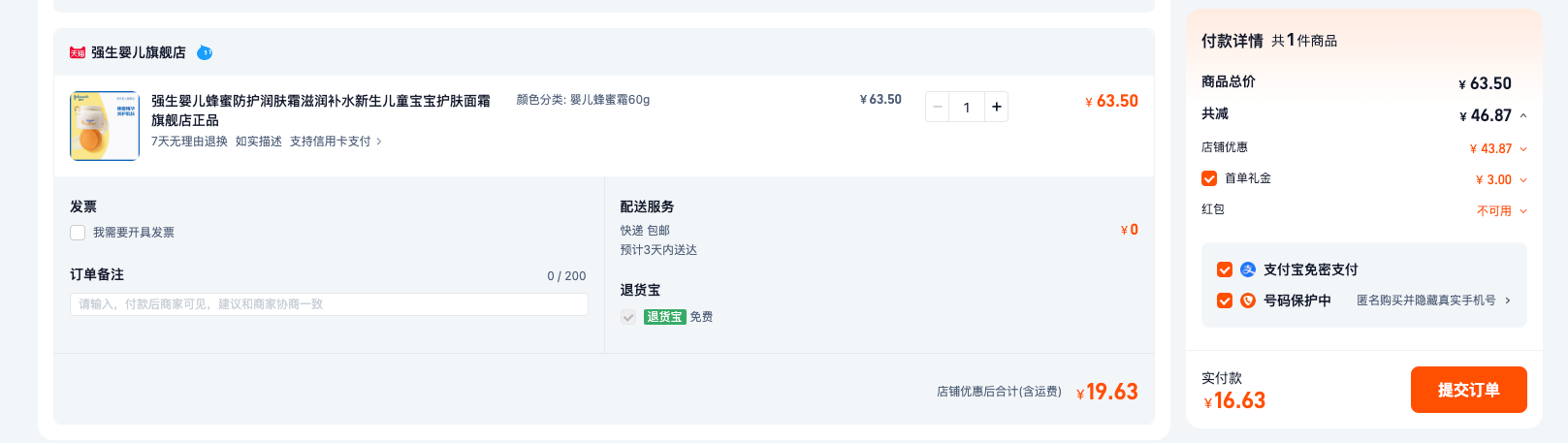Click the 订单备注 order note input field
Image resolution: width=1568 pixels, height=443 pixels.
[x=329, y=304]
